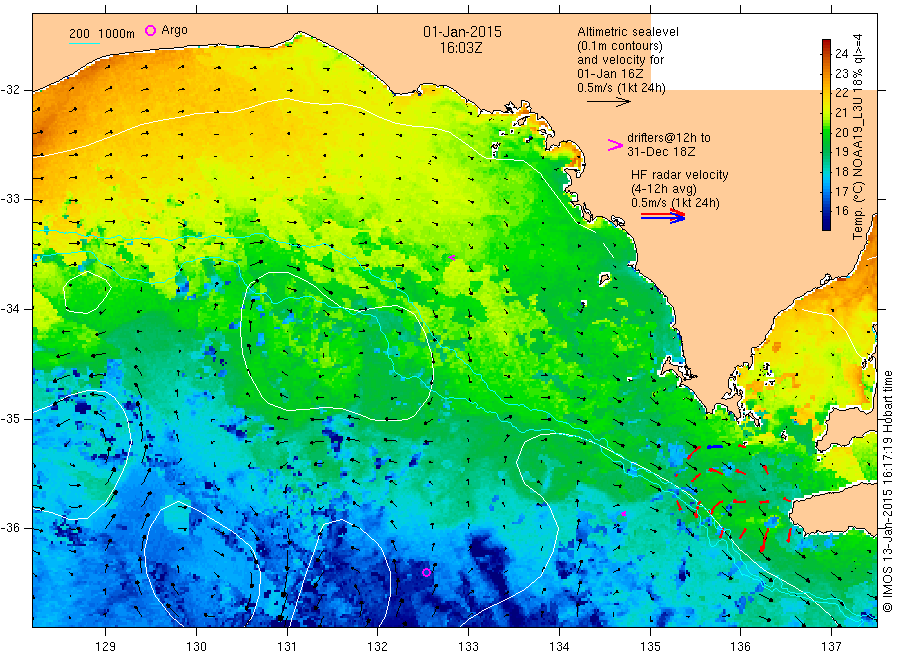Viewport: 900px width, 660px height.
Task: Click the 131 longitude axis label
Action: pos(287,647)
